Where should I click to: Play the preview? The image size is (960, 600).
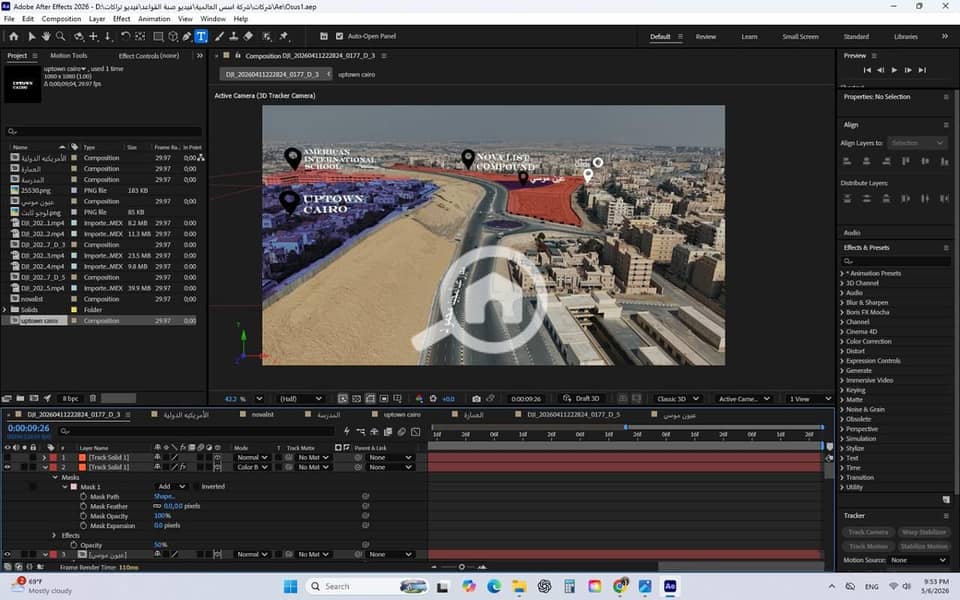pyautogui.click(x=894, y=70)
